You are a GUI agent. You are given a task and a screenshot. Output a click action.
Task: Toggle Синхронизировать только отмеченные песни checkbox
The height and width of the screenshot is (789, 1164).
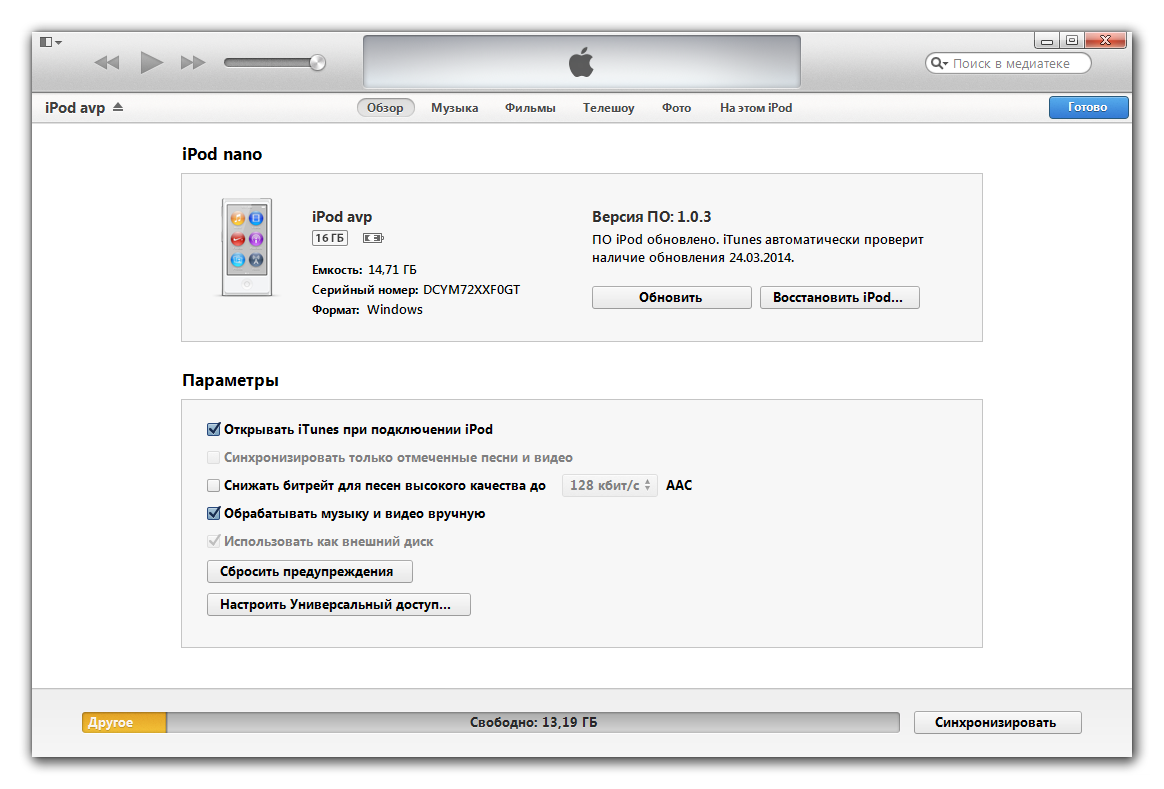[x=214, y=457]
